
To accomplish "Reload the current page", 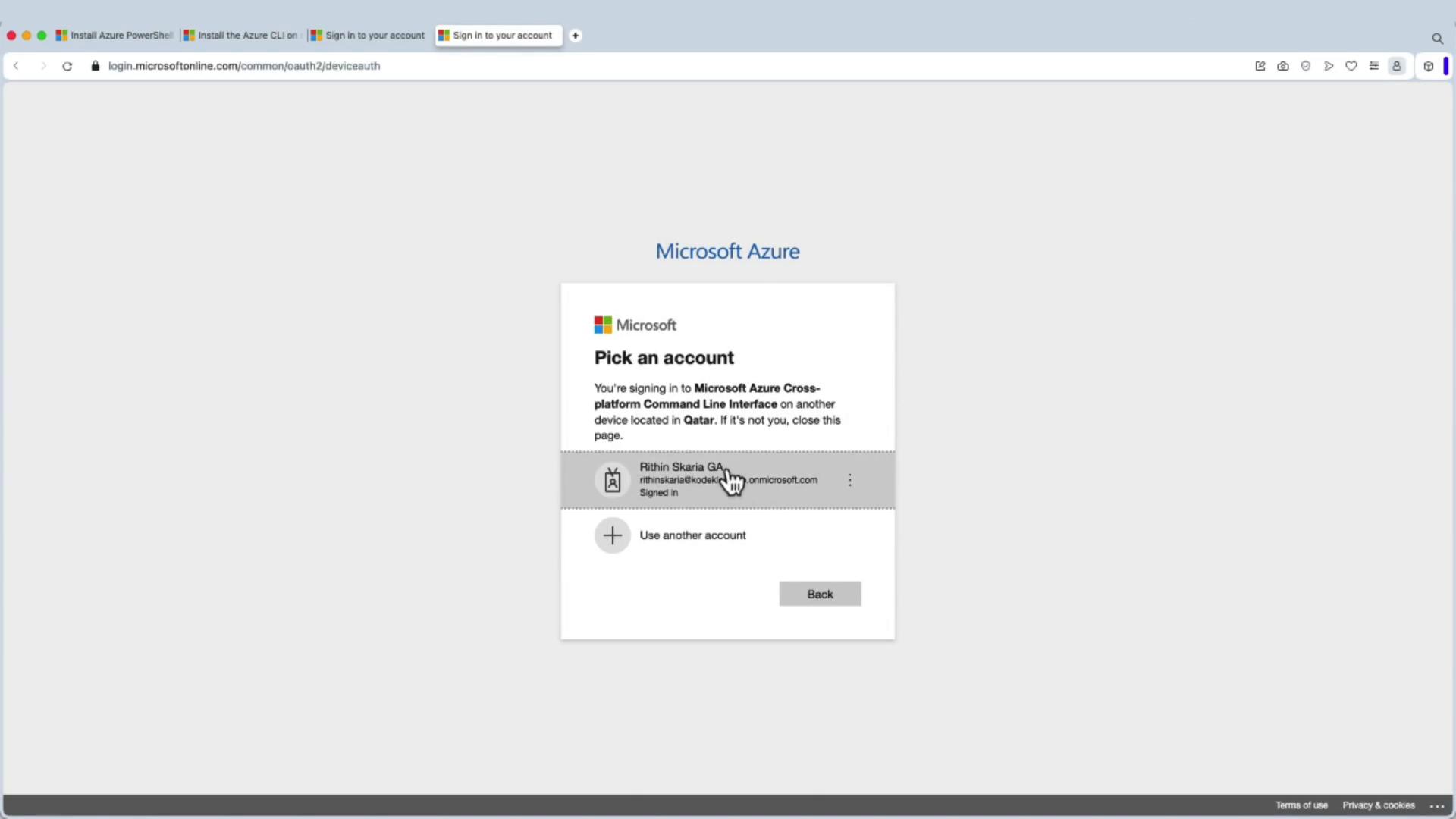I will coord(67,66).
